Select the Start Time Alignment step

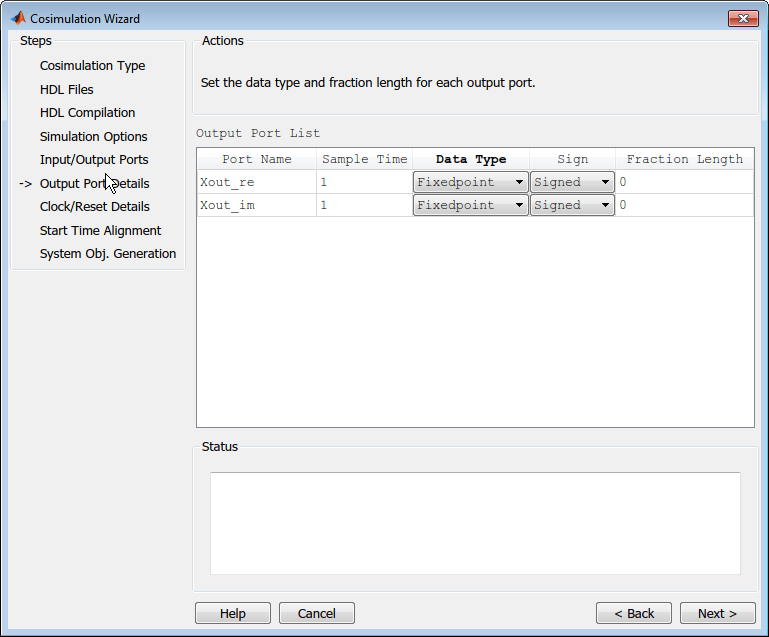click(100, 230)
